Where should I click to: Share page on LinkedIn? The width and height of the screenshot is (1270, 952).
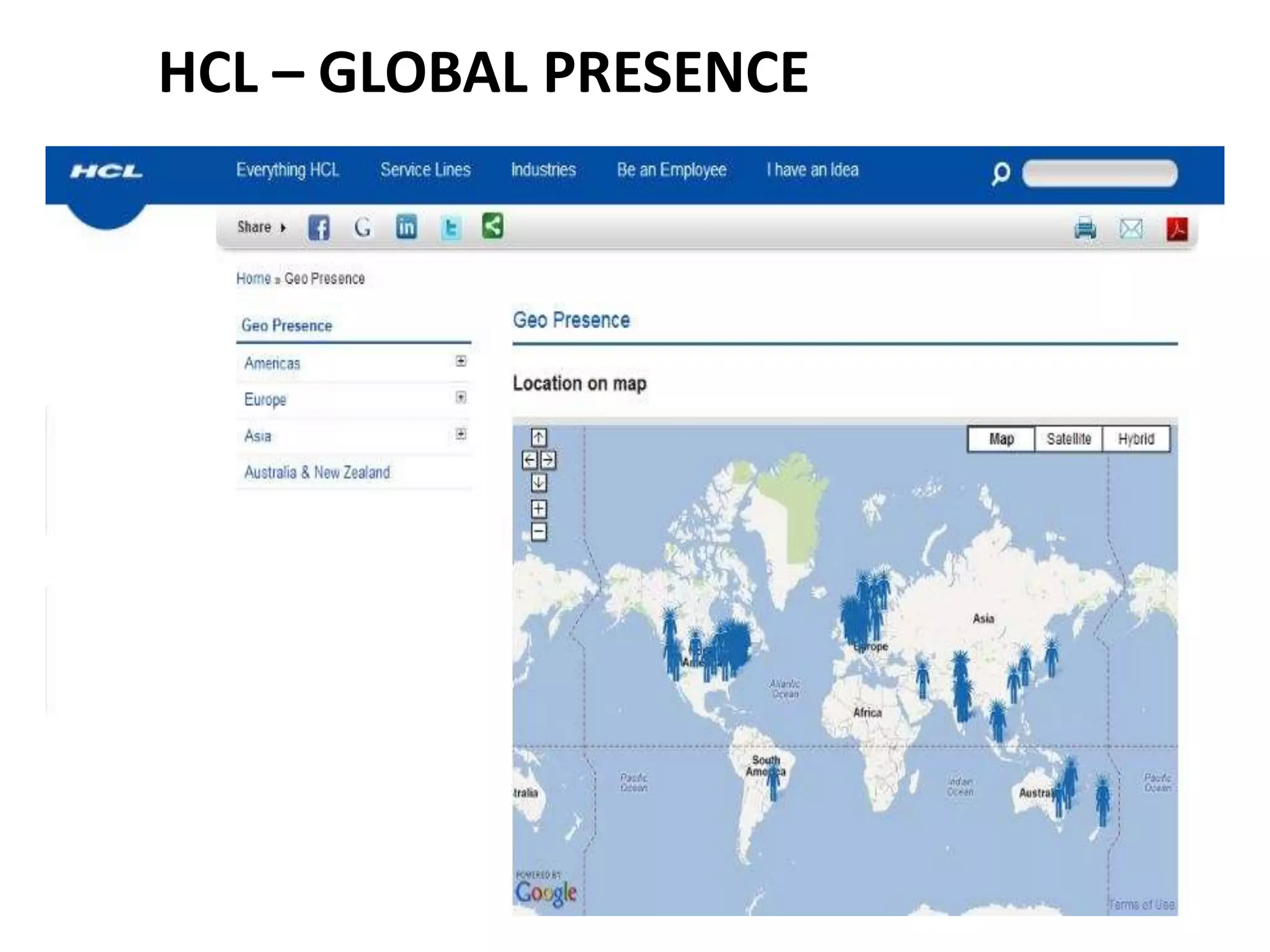click(x=406, y=227)
